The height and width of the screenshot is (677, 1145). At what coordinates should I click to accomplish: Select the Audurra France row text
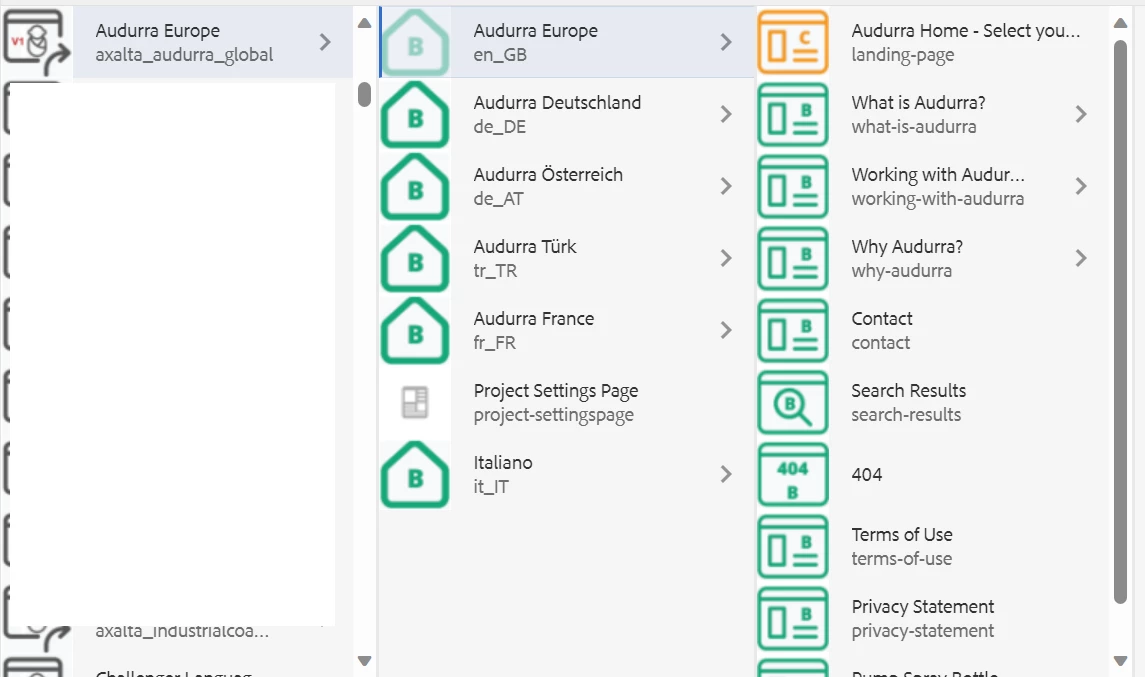[x=534, y=330]
